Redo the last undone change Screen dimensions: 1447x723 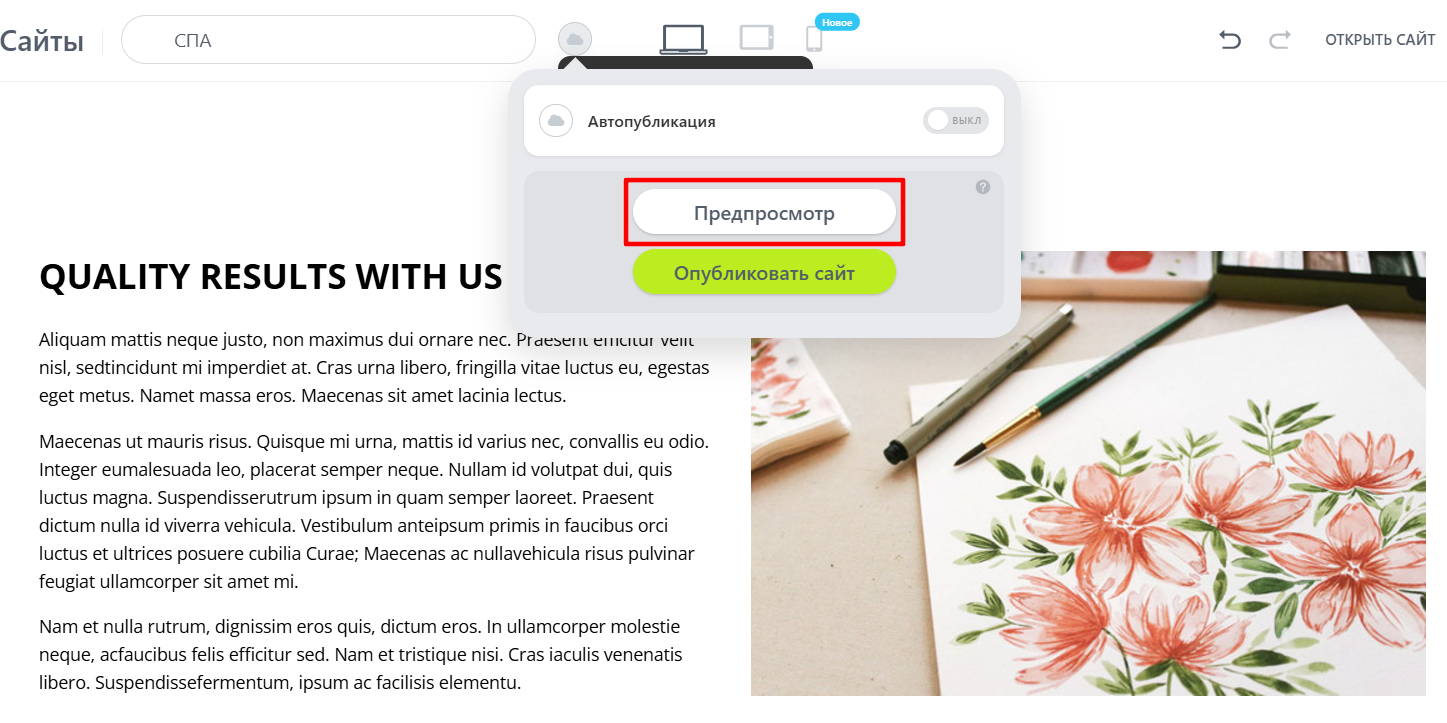(1280, 40)
